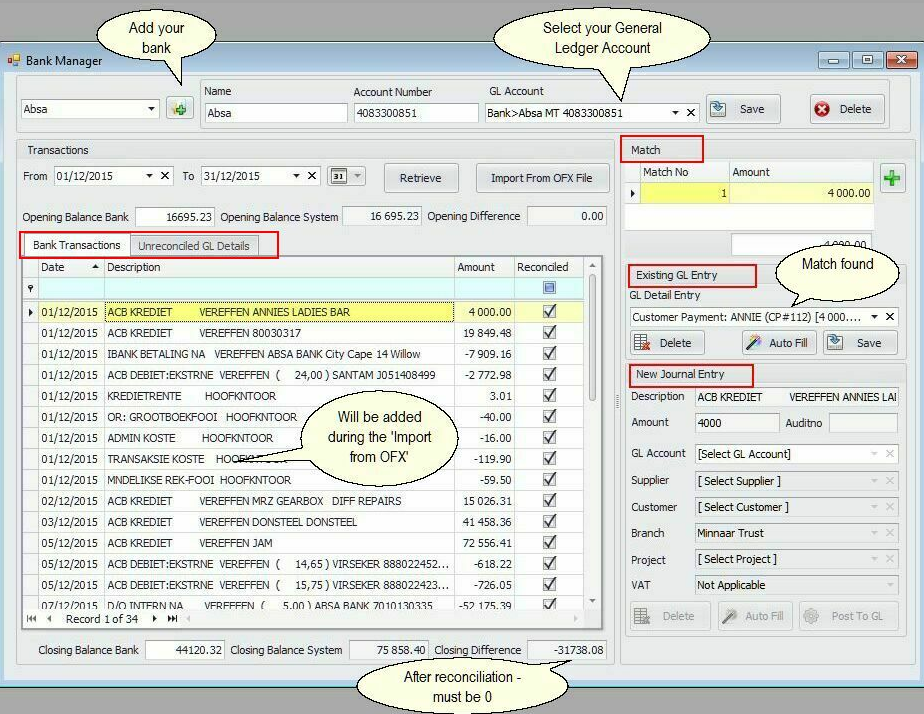924x714 pixels.
Task: Toggle Reconciled for SANTAM J051408499 row
Action: pos(549,374)
